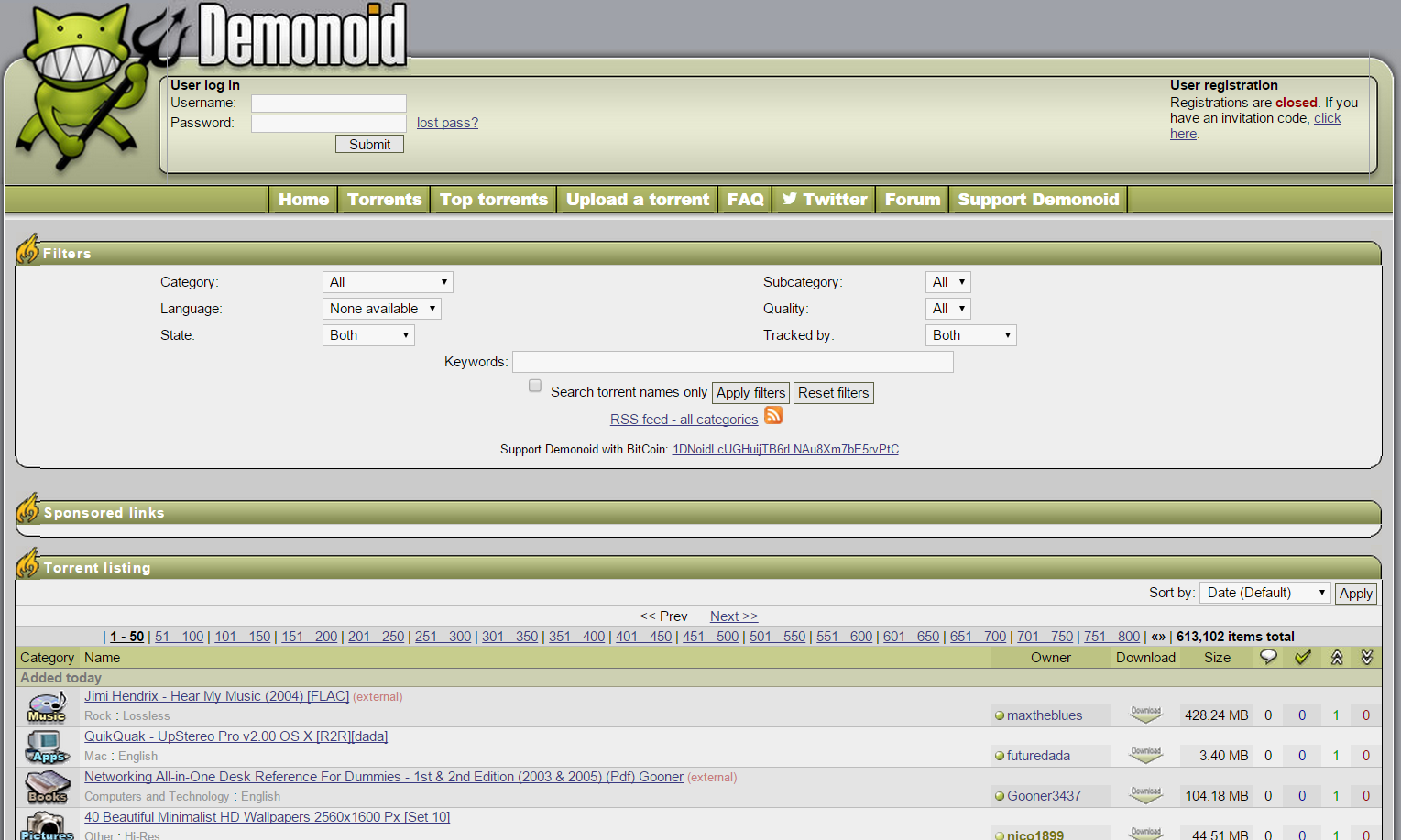Click the BitCoin address link
Viewport: 1401px width, 840px height.
785,449
